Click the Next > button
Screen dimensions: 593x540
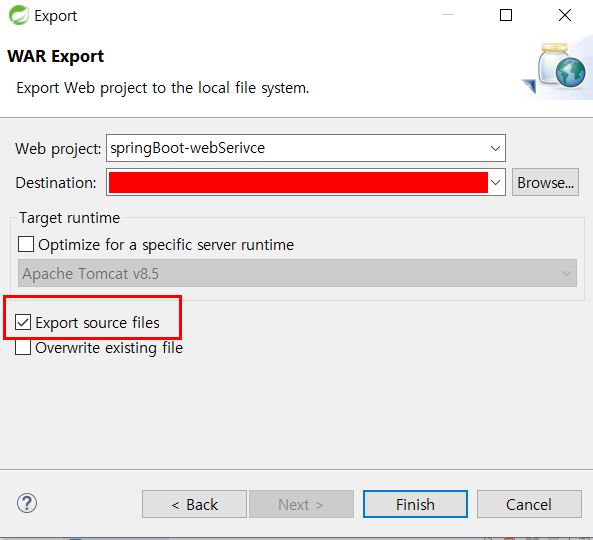coord(301,504)
